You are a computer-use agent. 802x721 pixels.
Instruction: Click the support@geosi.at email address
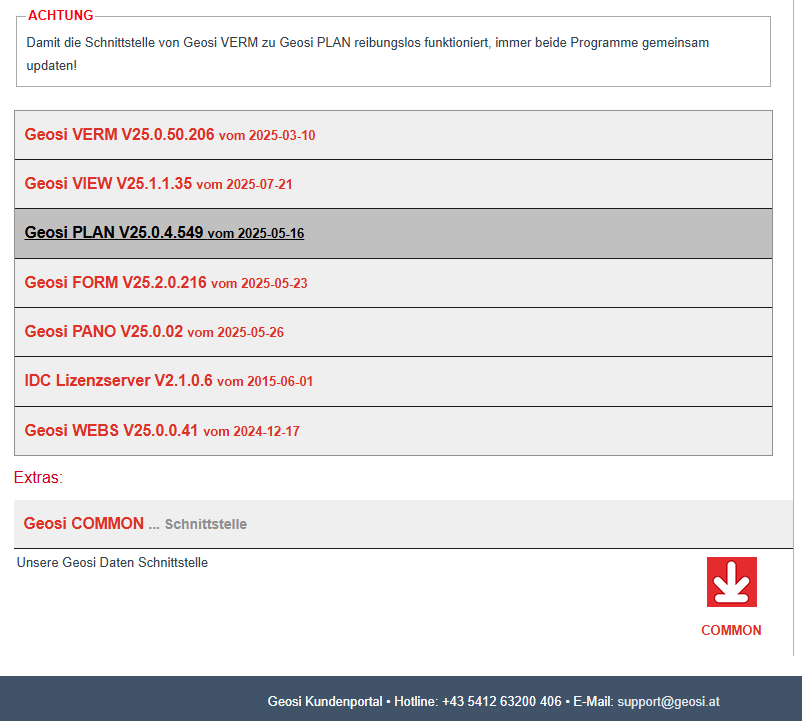(x=668, y=702)
